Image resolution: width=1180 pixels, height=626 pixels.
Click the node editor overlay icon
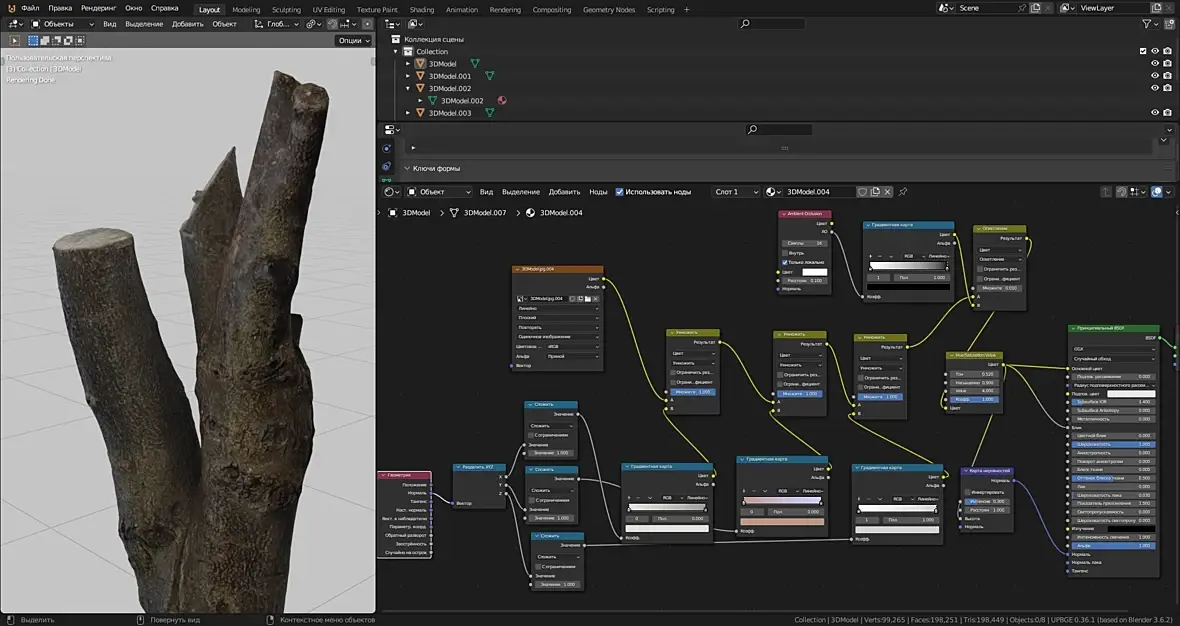(1157, 191)
